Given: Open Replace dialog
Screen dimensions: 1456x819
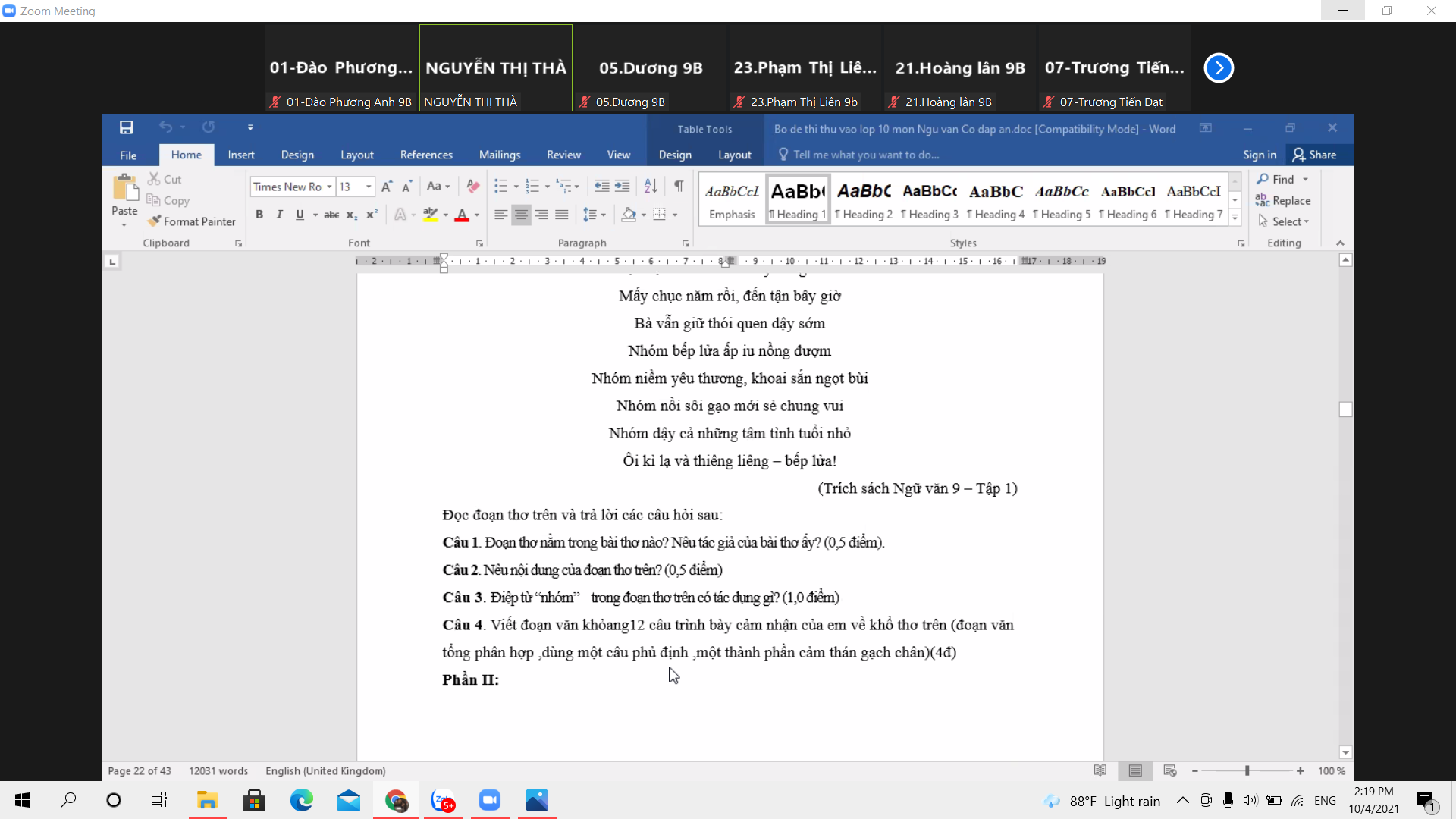Looking at the screenshot, I should pos(1283,200).
